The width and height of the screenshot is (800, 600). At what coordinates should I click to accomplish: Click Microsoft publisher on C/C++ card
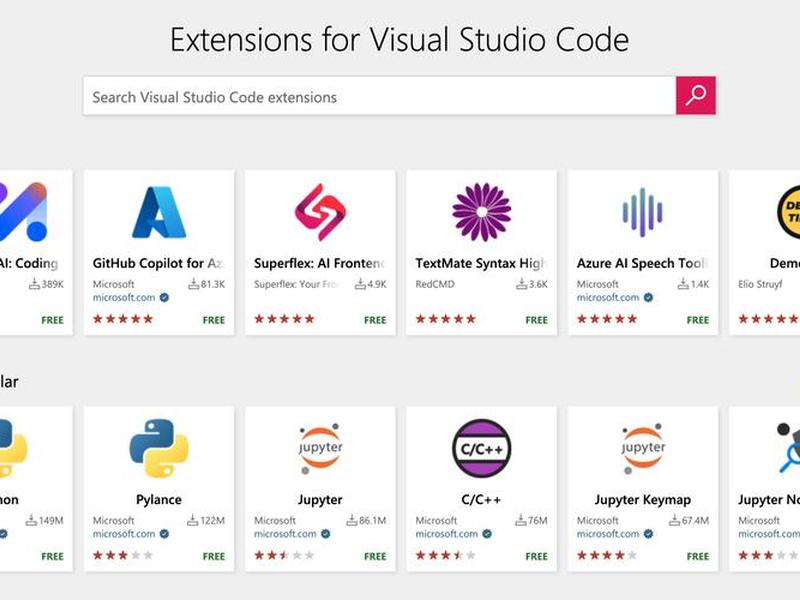coord(436,520)
